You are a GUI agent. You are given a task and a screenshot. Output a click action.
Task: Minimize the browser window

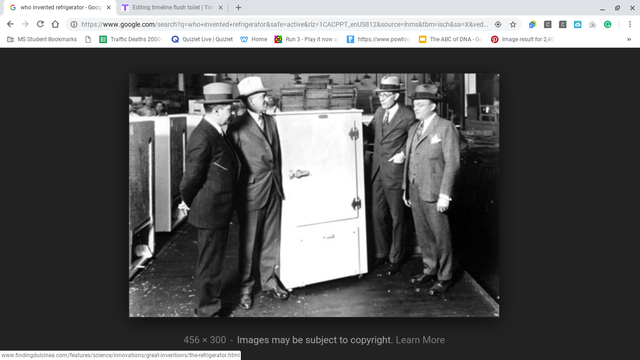coord(602,8)
